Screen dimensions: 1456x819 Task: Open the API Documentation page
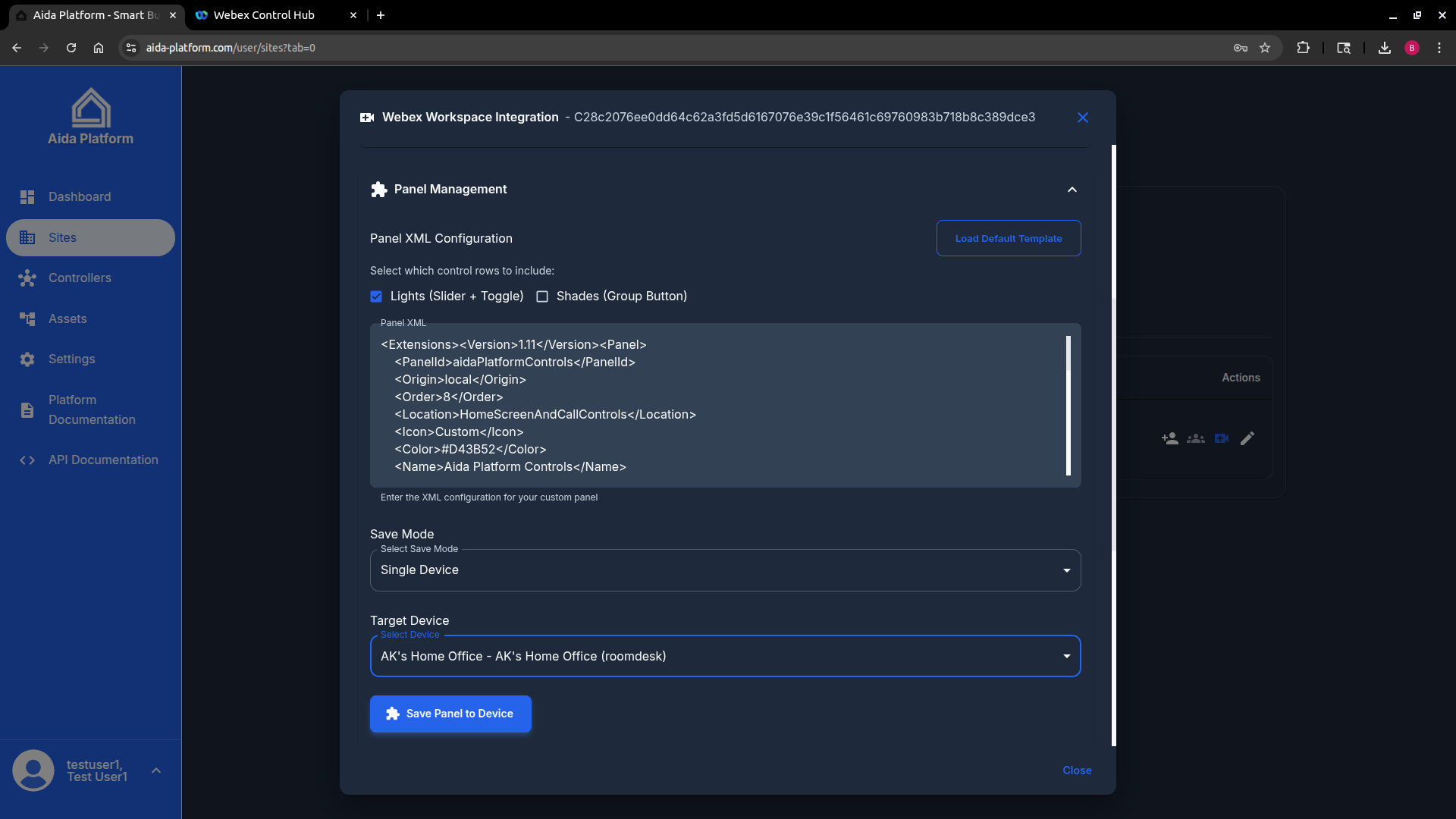pyautogui.click(x=102, y=460)
